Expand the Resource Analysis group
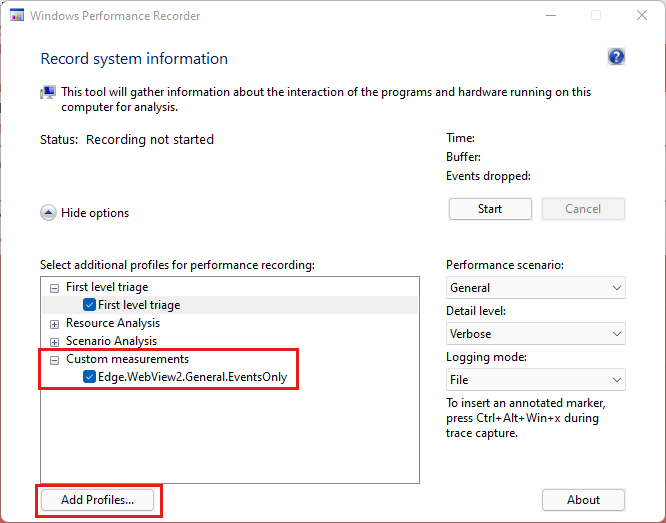The height and width of the screenshot is (523, 666). coord(54,325)
